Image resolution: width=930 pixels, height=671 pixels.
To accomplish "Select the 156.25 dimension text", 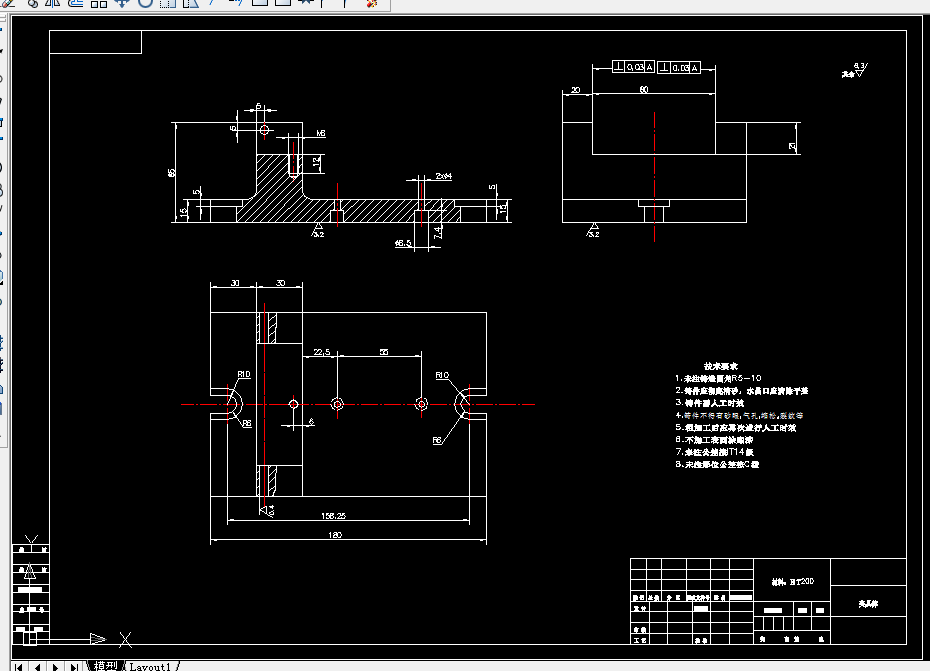I will tap(333, 516).
